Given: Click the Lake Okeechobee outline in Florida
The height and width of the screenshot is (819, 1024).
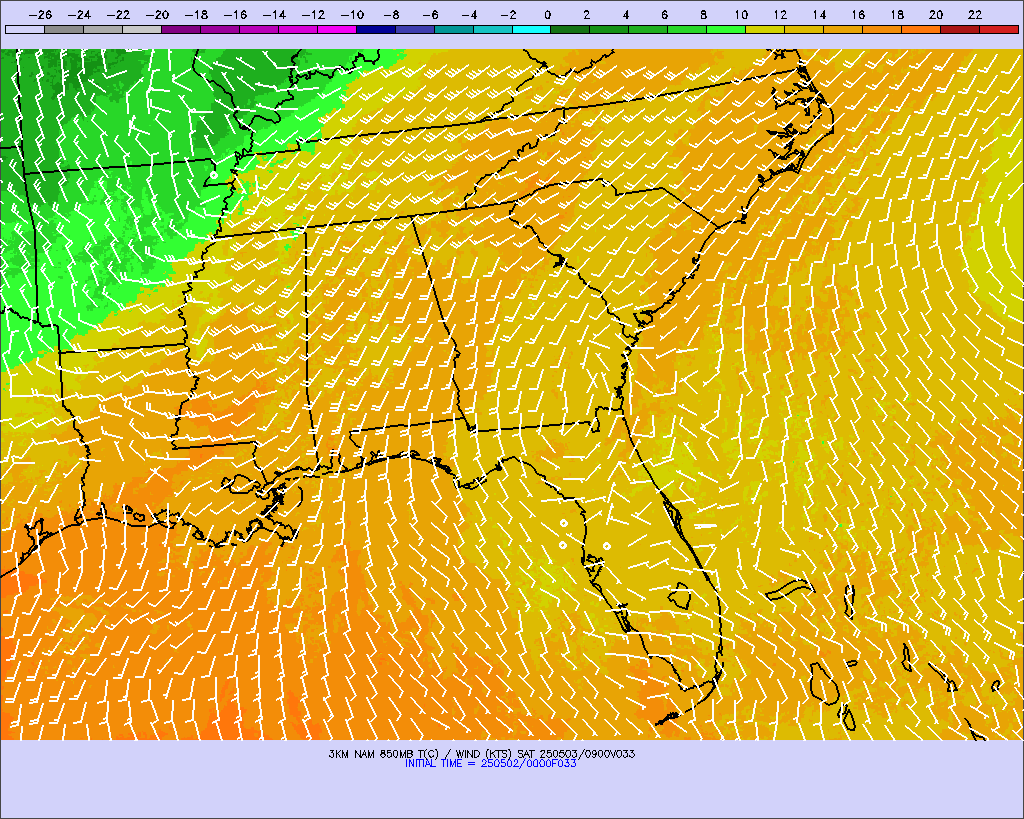Looking at the screenshot, I should click(680, 596).
